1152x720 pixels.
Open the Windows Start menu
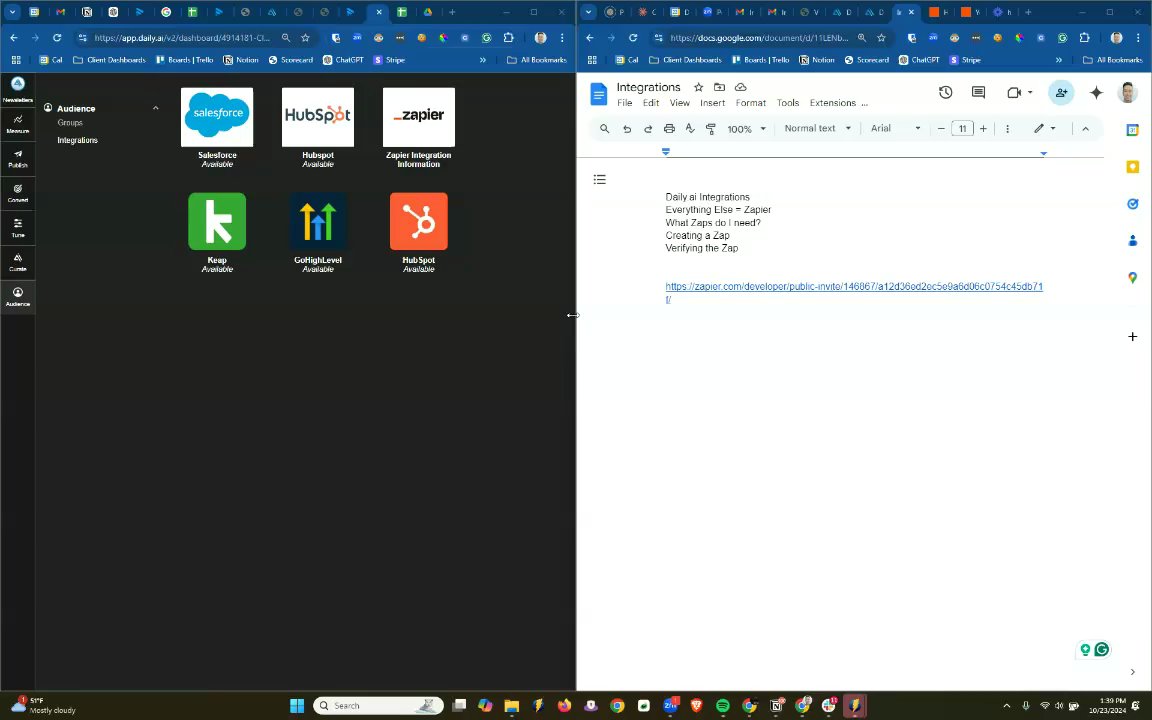(297, 706)
